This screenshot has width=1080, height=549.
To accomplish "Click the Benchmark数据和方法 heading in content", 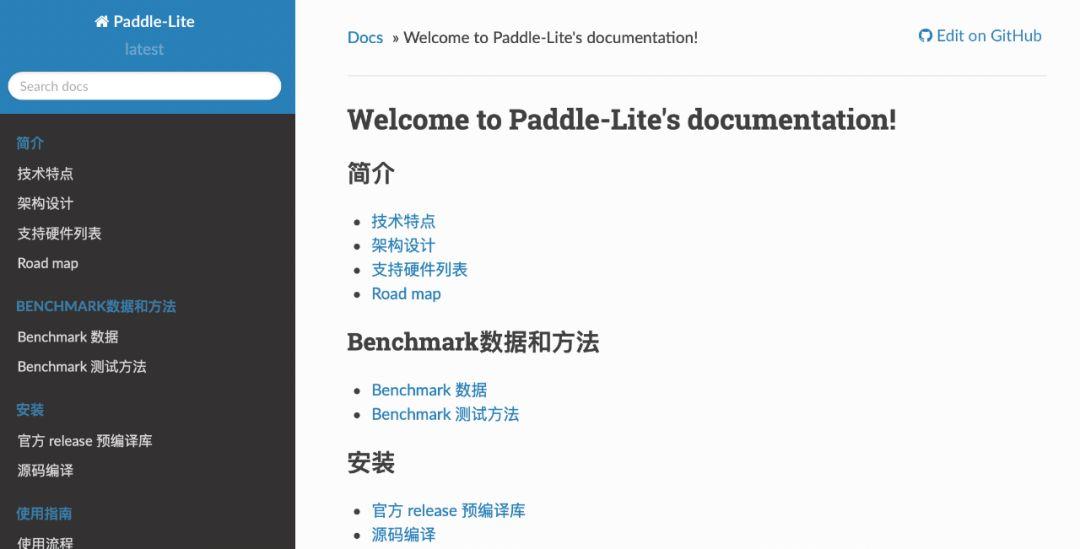I will [473, 342].
